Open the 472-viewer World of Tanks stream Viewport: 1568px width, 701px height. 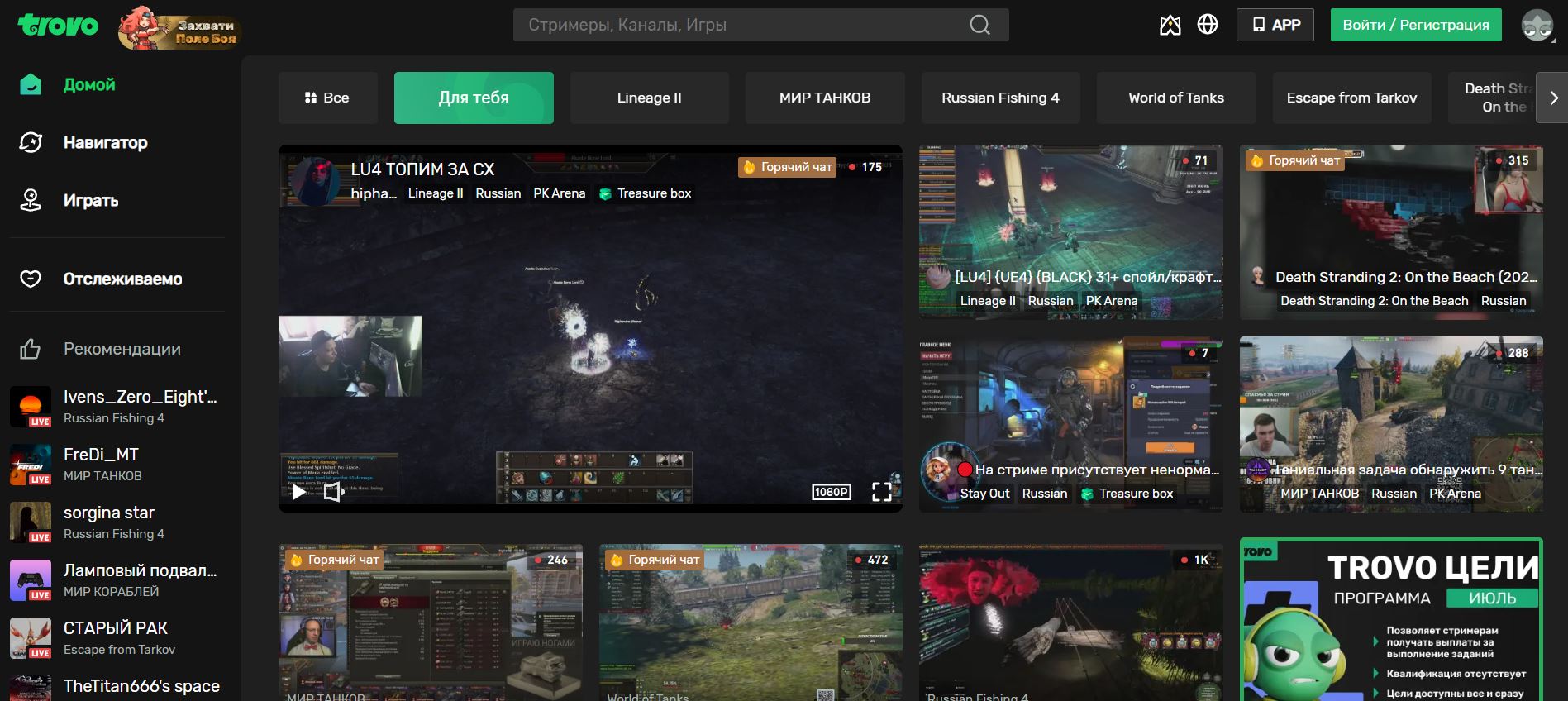click(x=751, y=622)
